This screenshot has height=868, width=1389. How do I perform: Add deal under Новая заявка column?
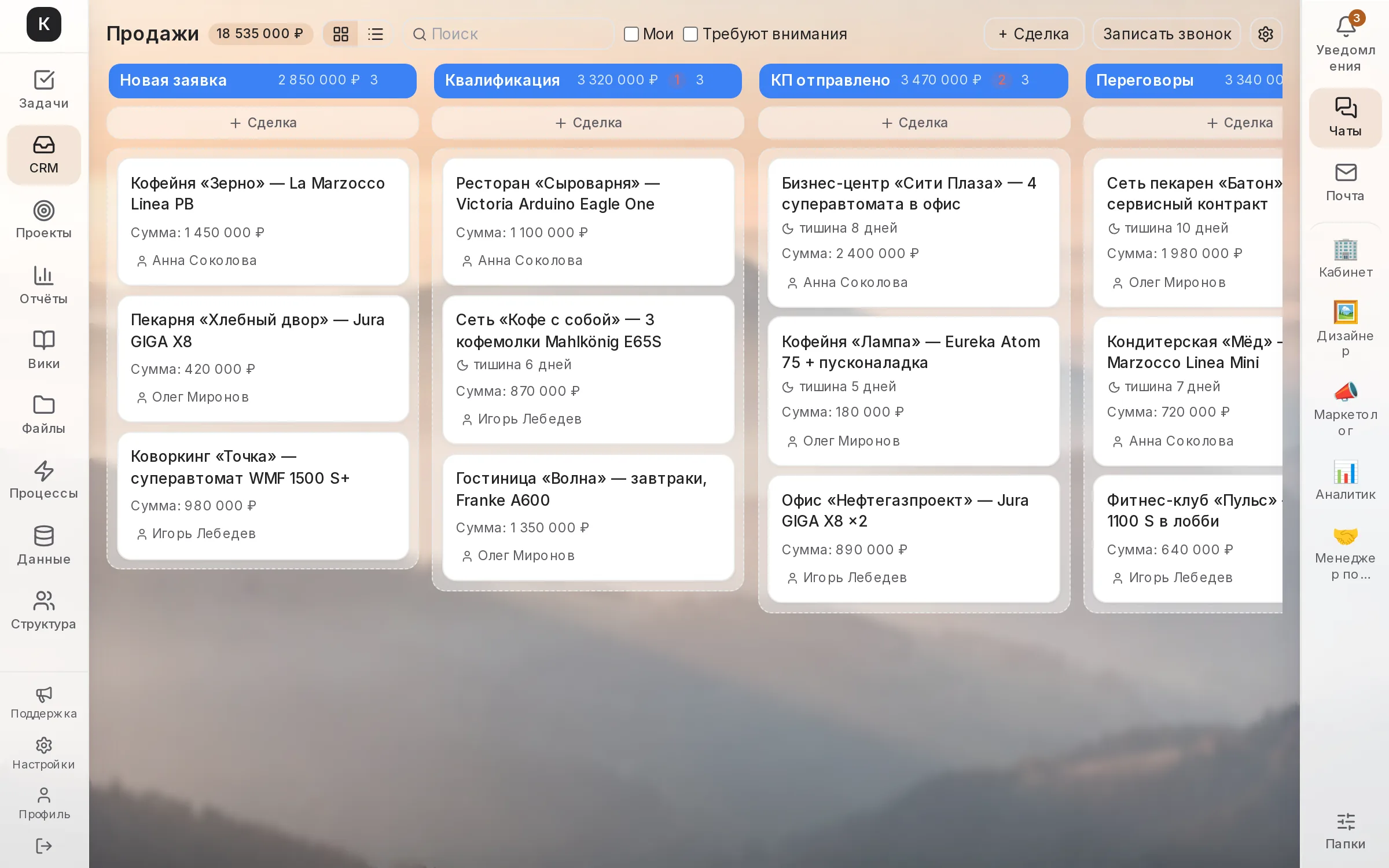point(263,123)
